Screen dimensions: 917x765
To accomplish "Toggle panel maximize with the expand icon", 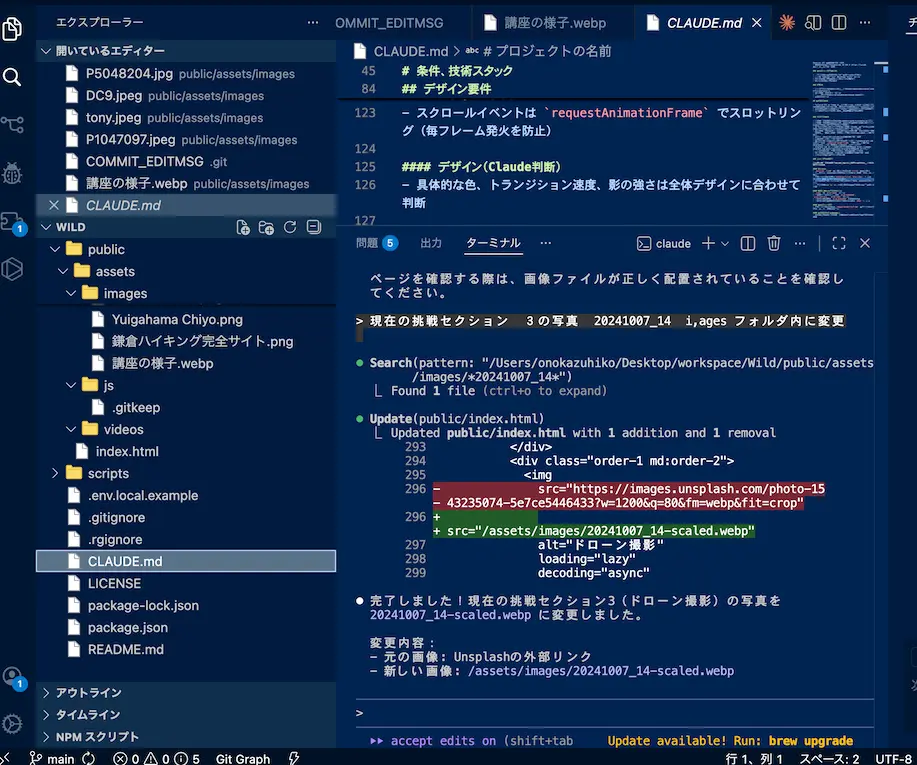I will point(838,243).
